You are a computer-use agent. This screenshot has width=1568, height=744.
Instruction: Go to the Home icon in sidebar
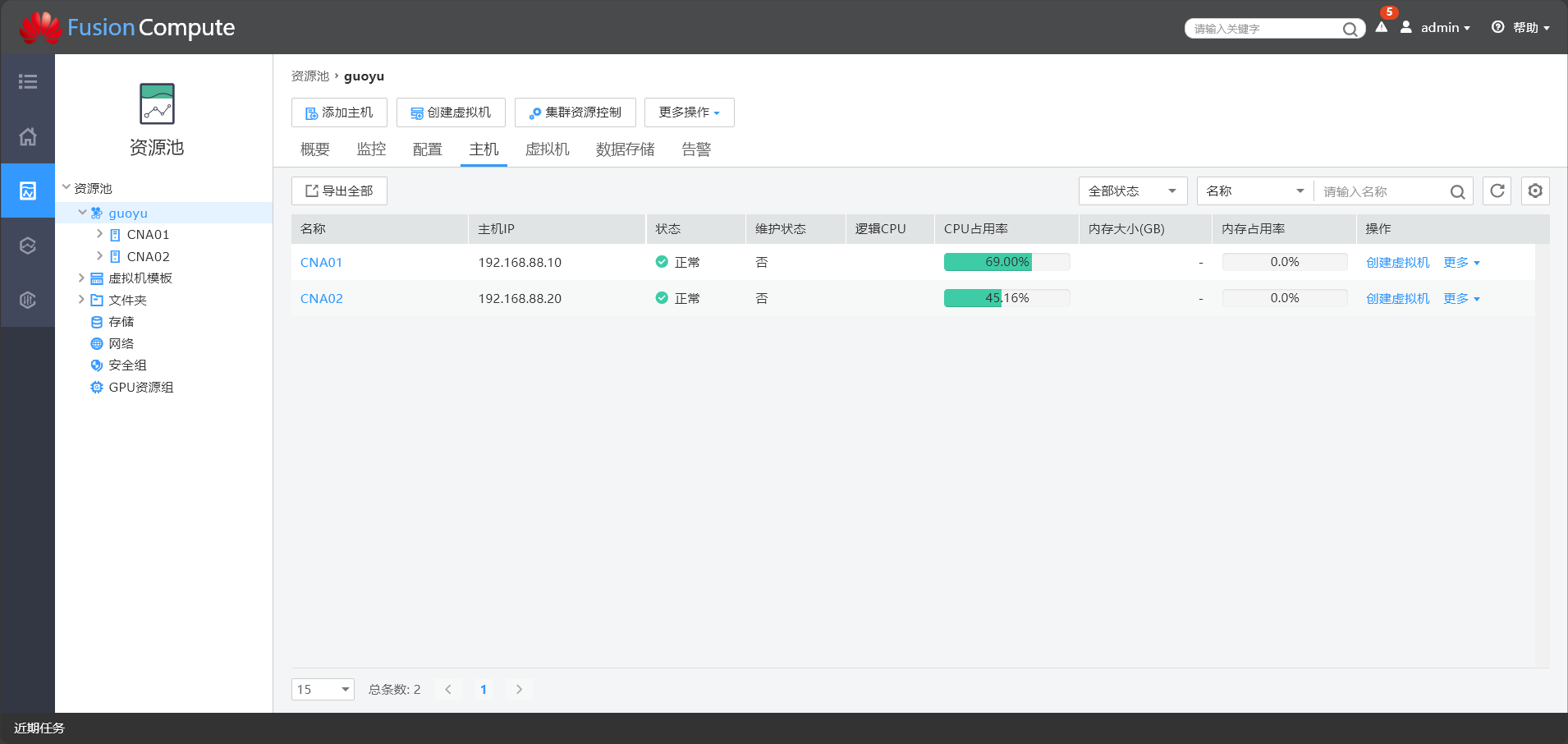[28, 136]
